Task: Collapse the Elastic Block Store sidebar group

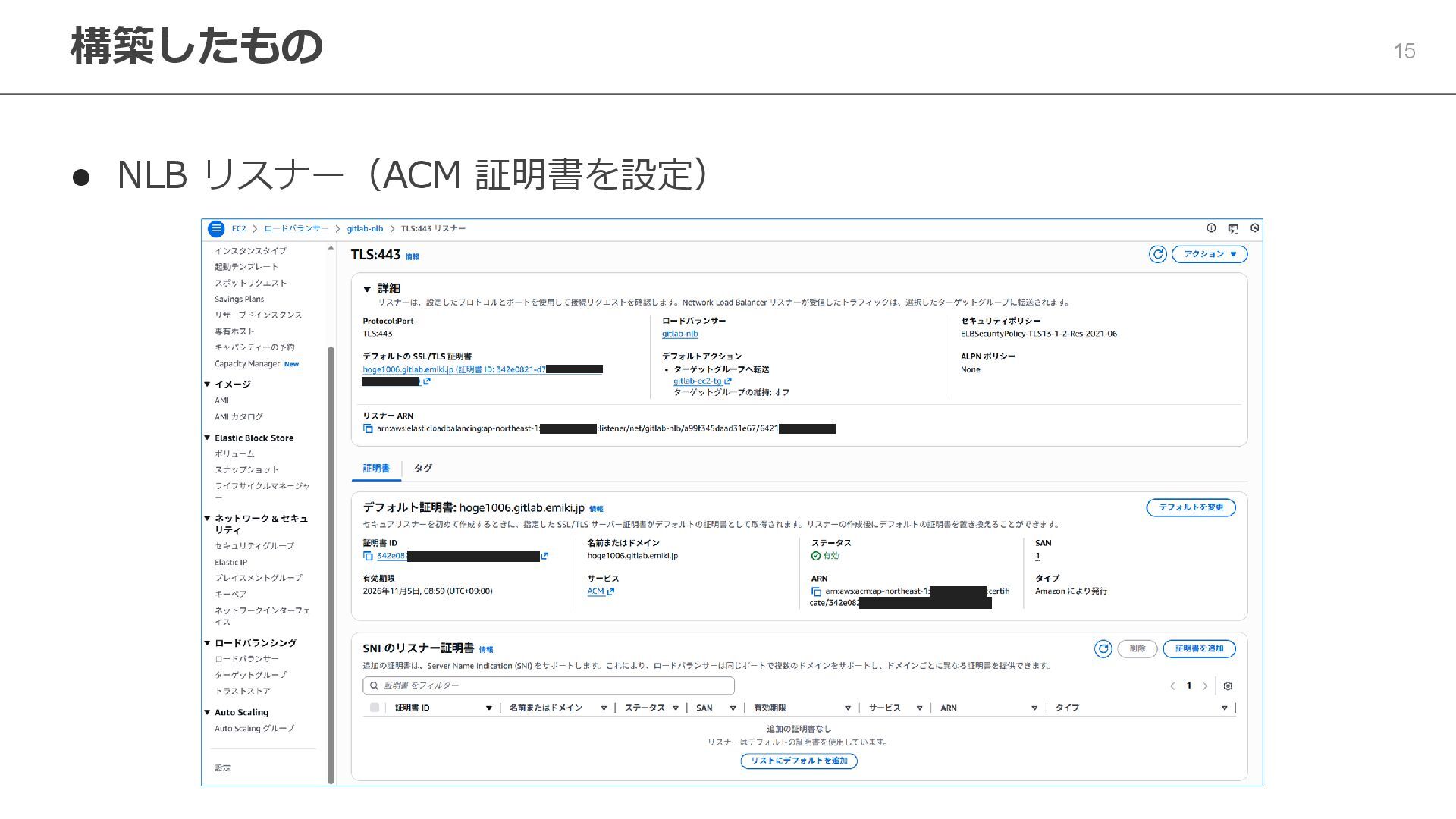Action: 207,438
